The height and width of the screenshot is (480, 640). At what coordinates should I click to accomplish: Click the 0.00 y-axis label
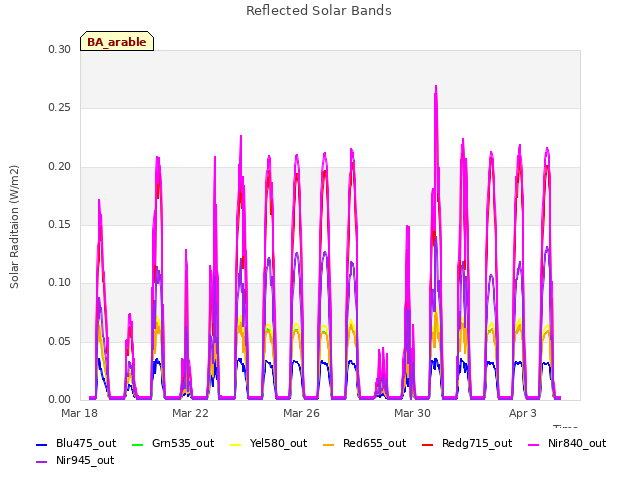60,399
